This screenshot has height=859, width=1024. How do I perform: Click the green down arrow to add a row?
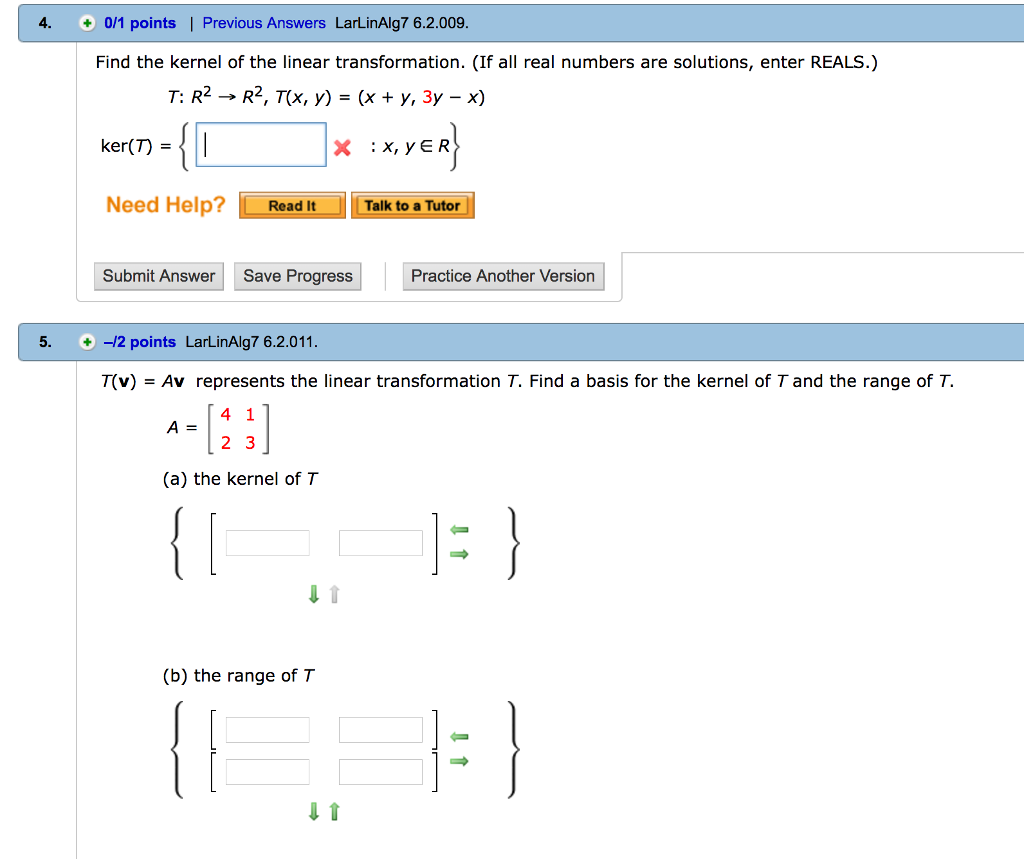click(312, 594)
